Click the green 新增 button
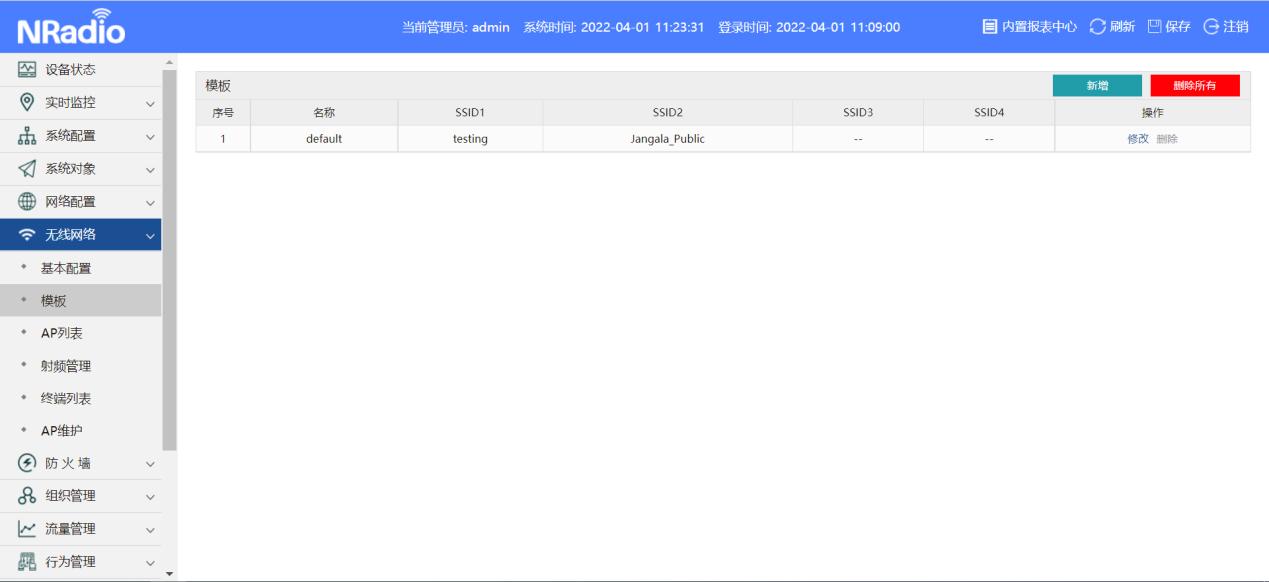The width and height of the screenshot is (1269, 582). [x=1097, y=86]
